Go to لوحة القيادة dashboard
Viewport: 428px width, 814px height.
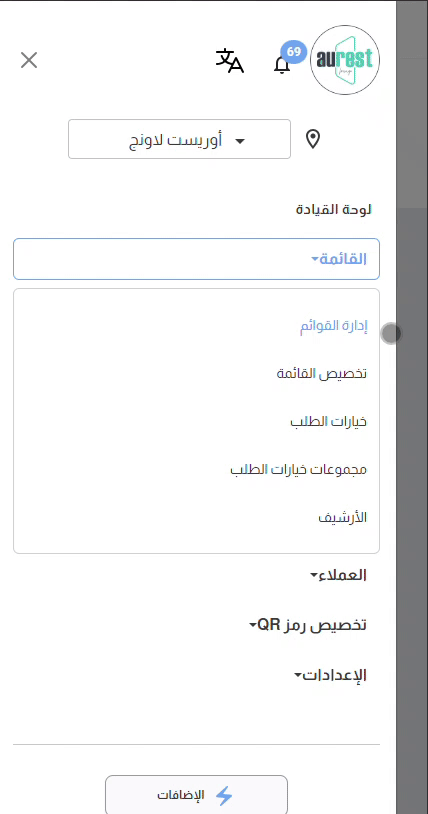pos(334,210)
